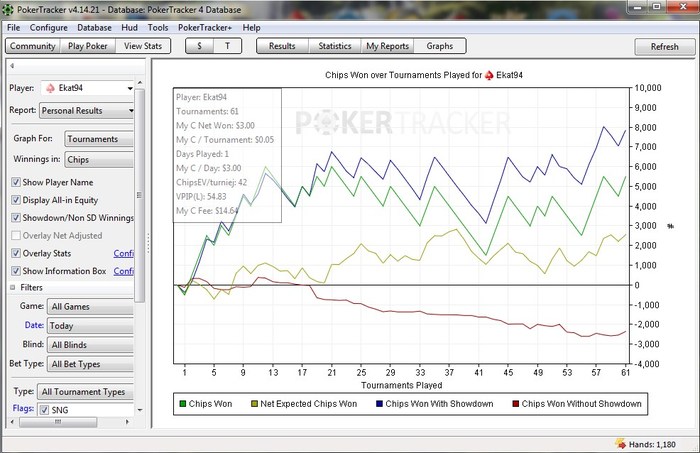
Task: Open the Blind filter All Blinds dropdown
Action: pyautogui.click(x=90, y=345)
